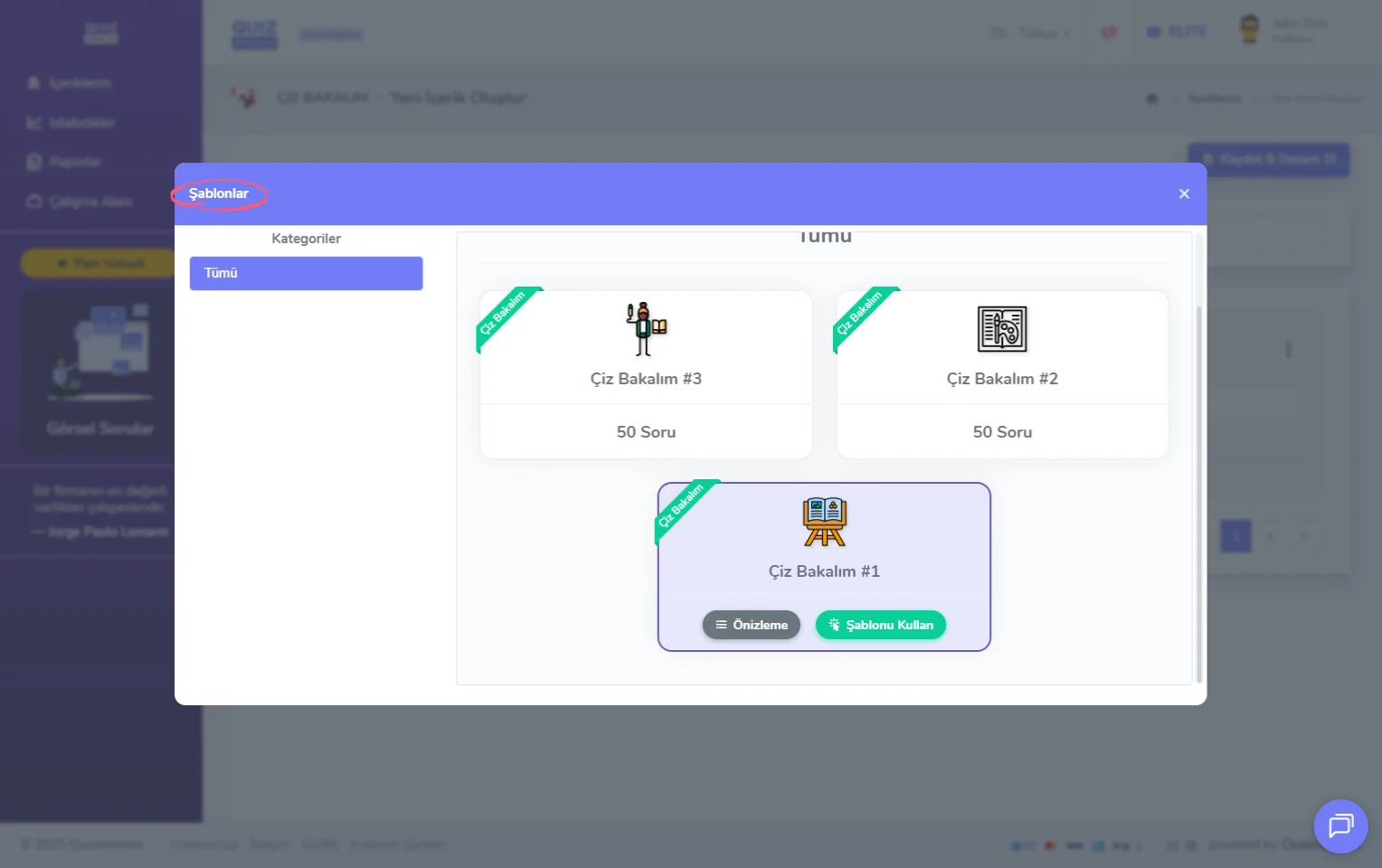The height and width of the screenshot is (868, 1382).
Task: Click the 50 Soru label under Çiz Bakalım #2
Action: [x=1002, y=432]
